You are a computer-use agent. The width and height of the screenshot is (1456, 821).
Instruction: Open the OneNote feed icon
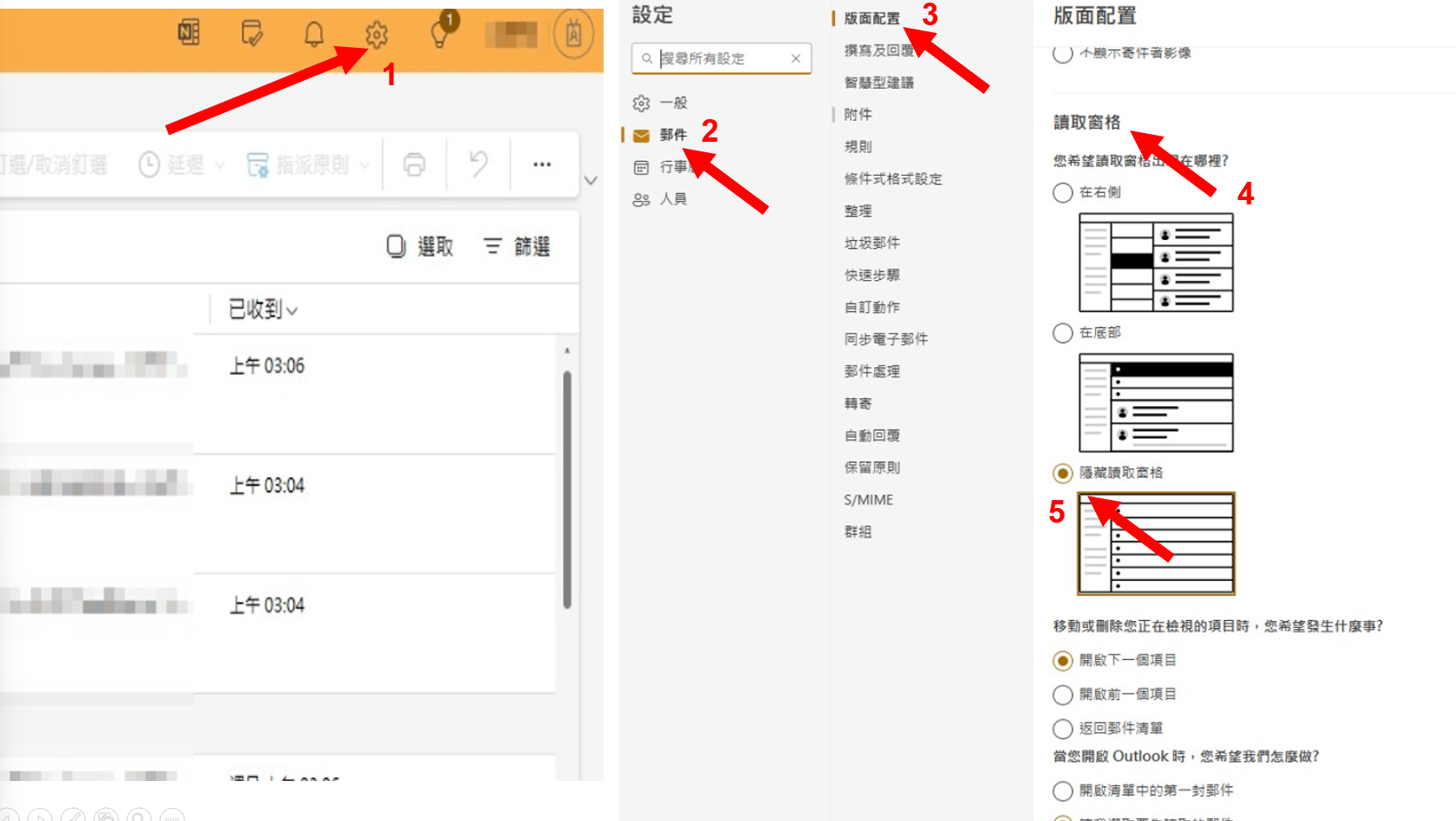coord(189,33)
